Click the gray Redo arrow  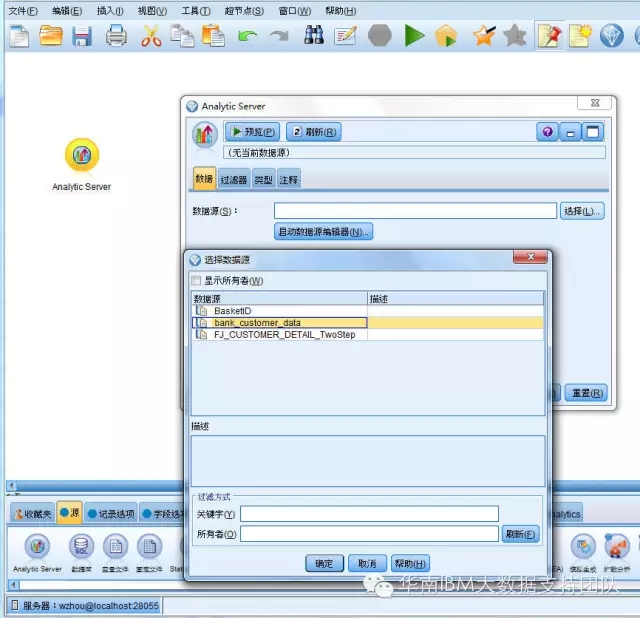(279, 36)
